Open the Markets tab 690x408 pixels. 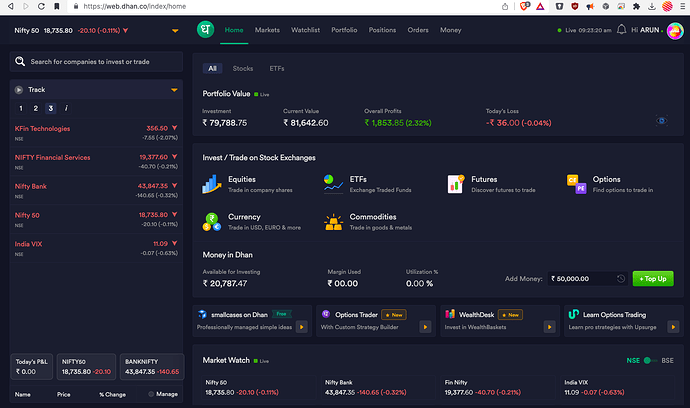click(267, 30)
